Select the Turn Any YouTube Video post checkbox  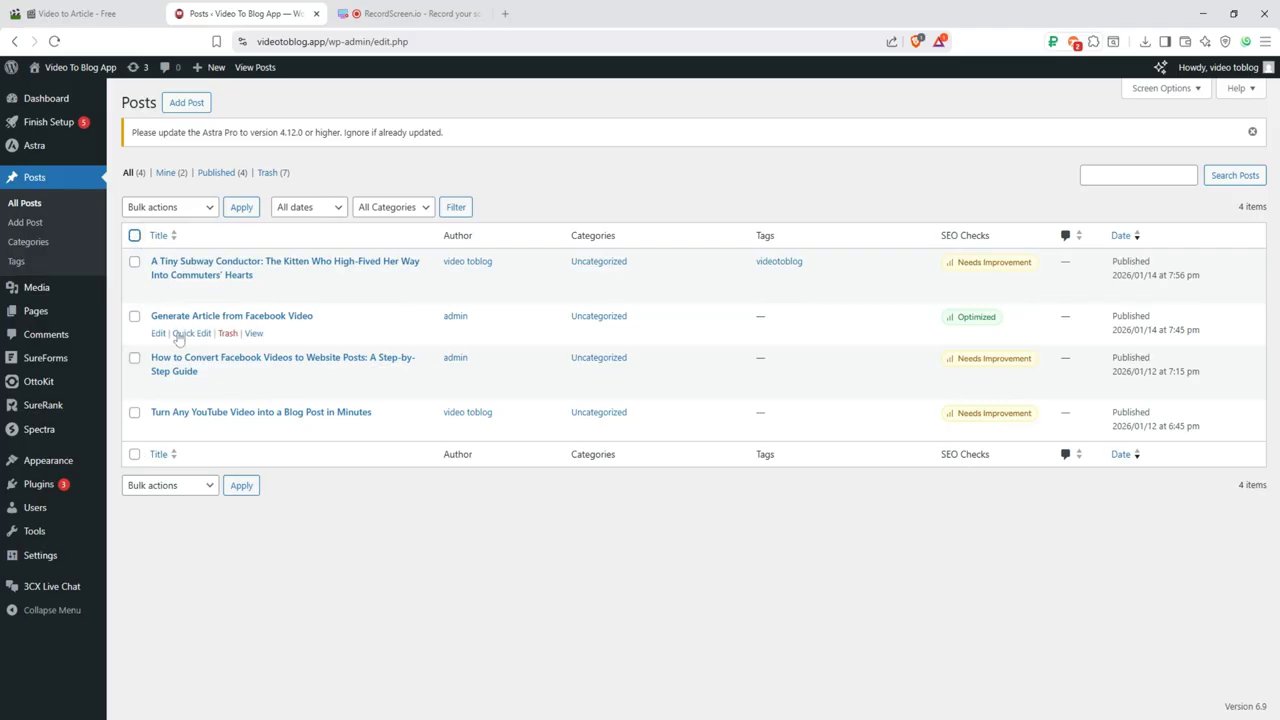pyautogui.click(x=134, y=412)
